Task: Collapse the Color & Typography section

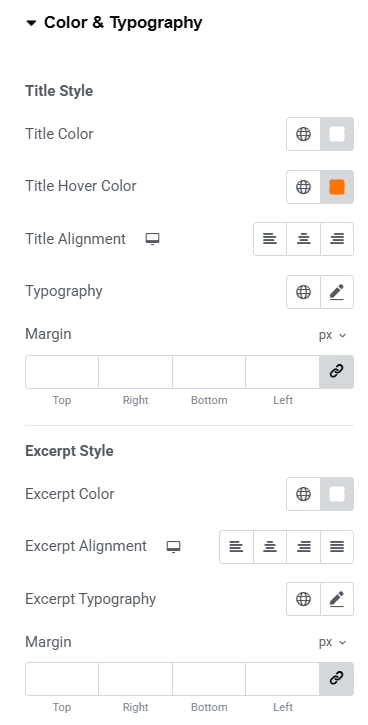Action: 31,23
